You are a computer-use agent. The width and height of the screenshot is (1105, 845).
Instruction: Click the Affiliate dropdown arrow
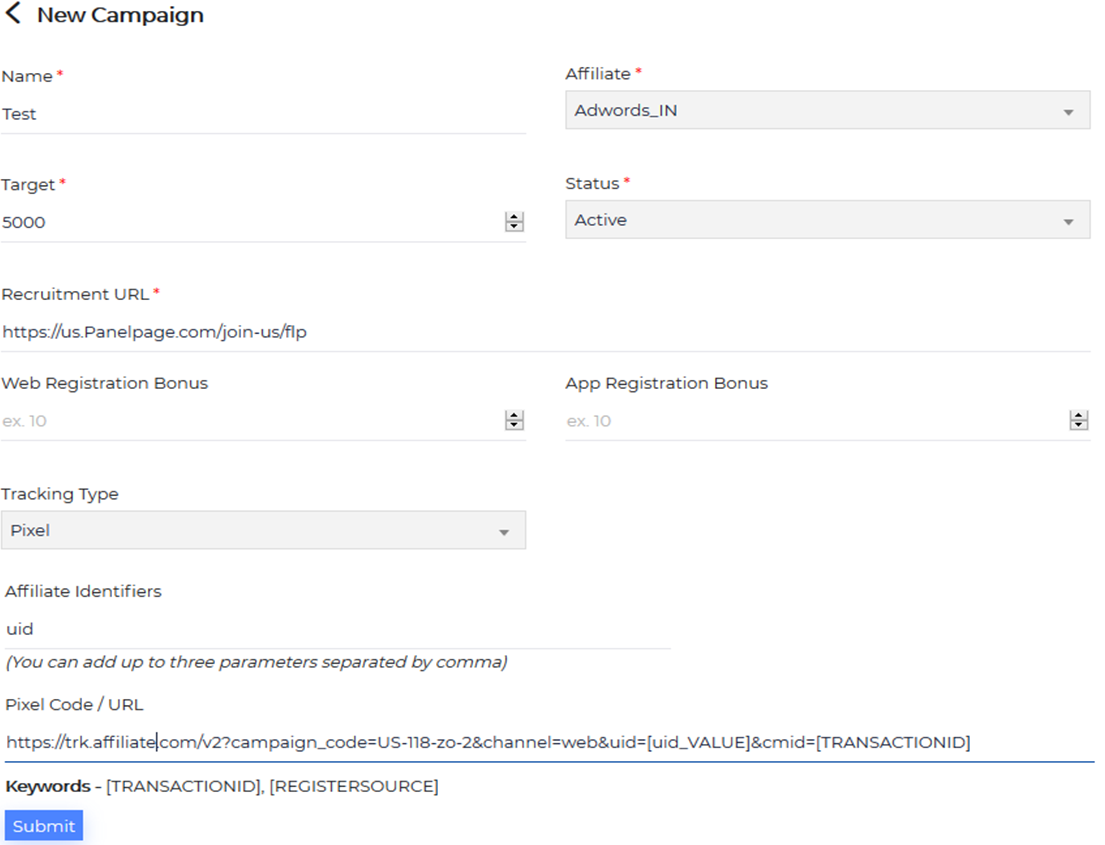click(x=1069, y=112)
